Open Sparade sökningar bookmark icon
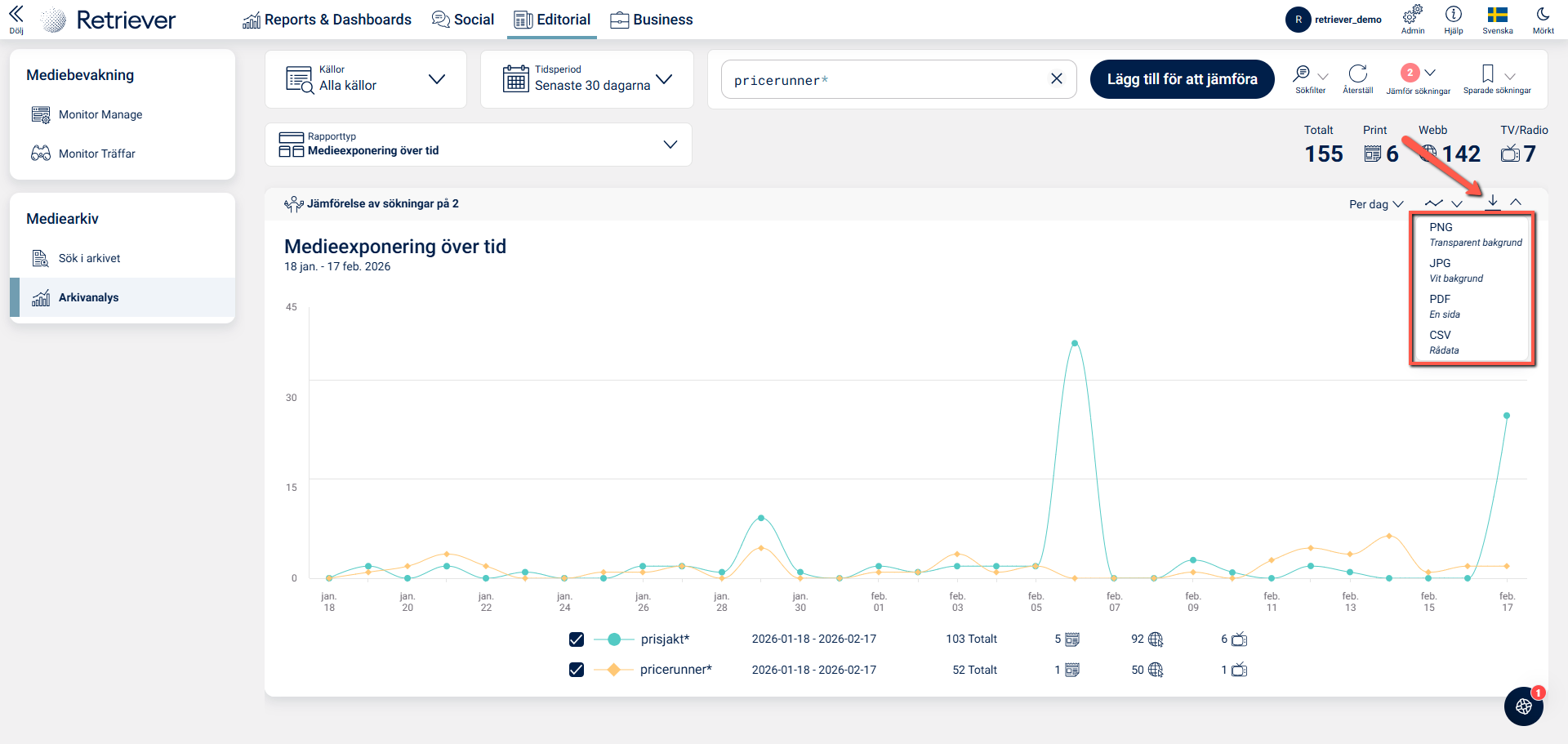Viewport: 1568px width, 744px height. coord(1488,74)
